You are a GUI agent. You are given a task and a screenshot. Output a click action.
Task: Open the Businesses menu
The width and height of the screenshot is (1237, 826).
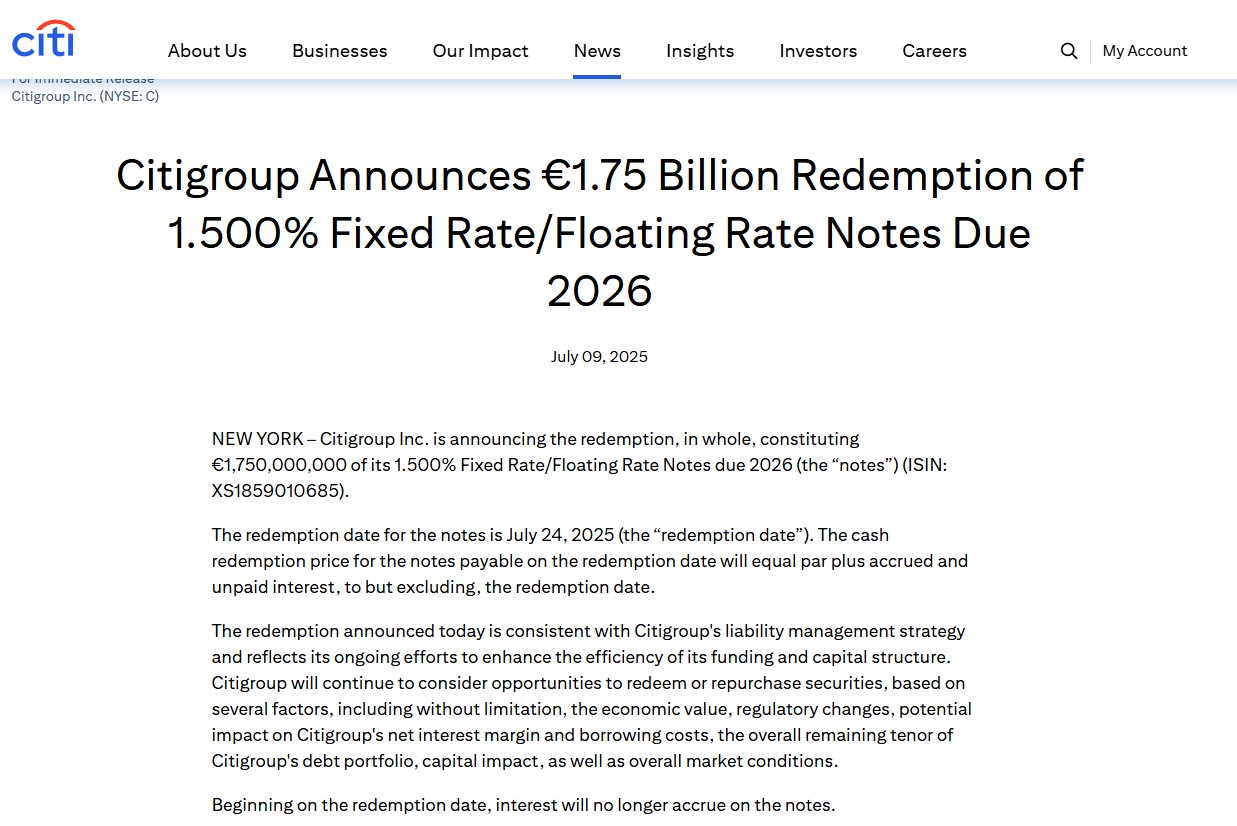[340, 51]
